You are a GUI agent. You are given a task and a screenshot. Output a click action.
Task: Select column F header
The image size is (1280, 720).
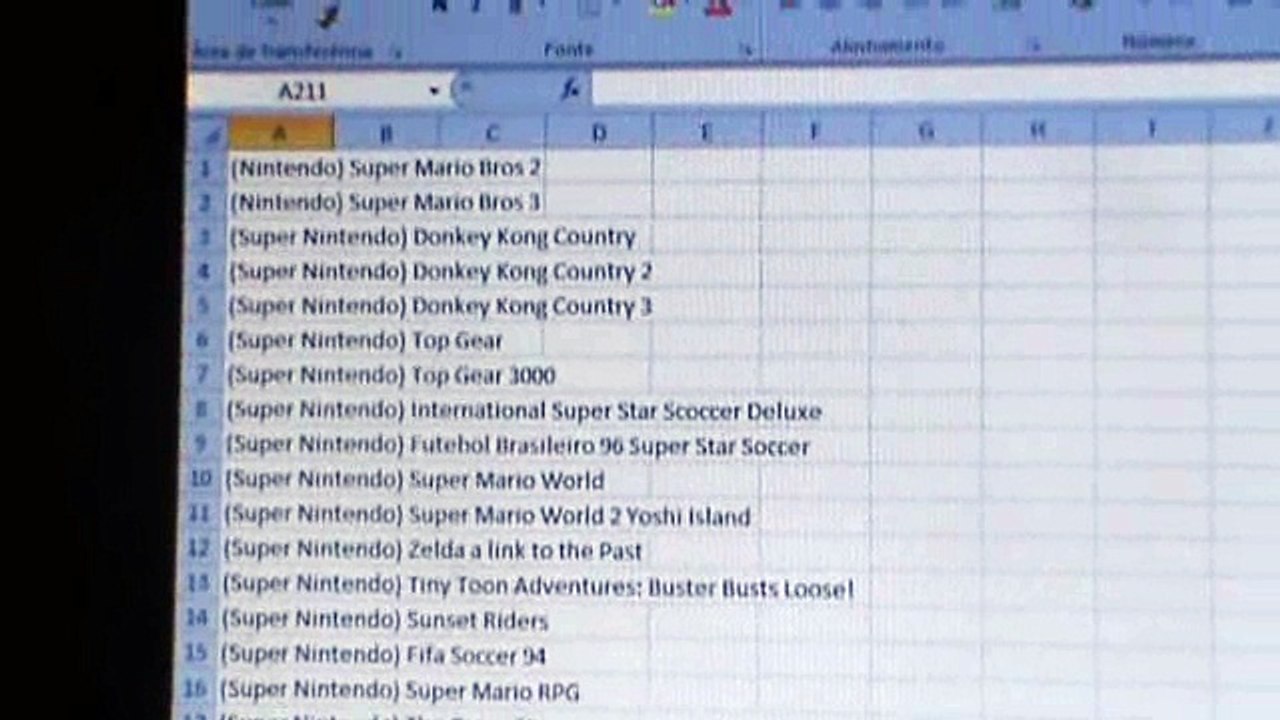pyautogui.click(x=816, y=130)
